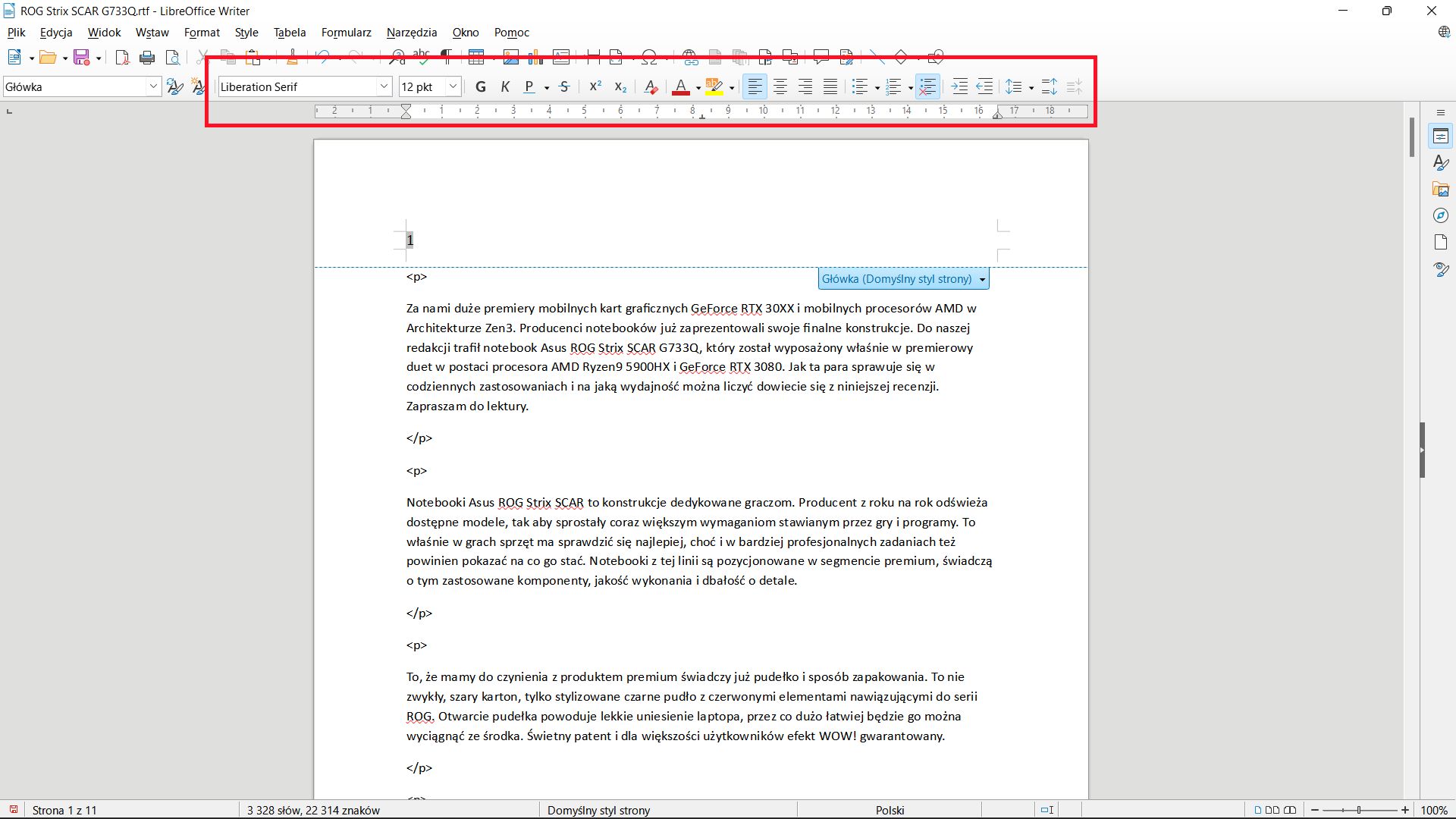Toggle the unordered list formatting
The image size is (1456, 819).
pyautogui.click(x=860, y=86)
